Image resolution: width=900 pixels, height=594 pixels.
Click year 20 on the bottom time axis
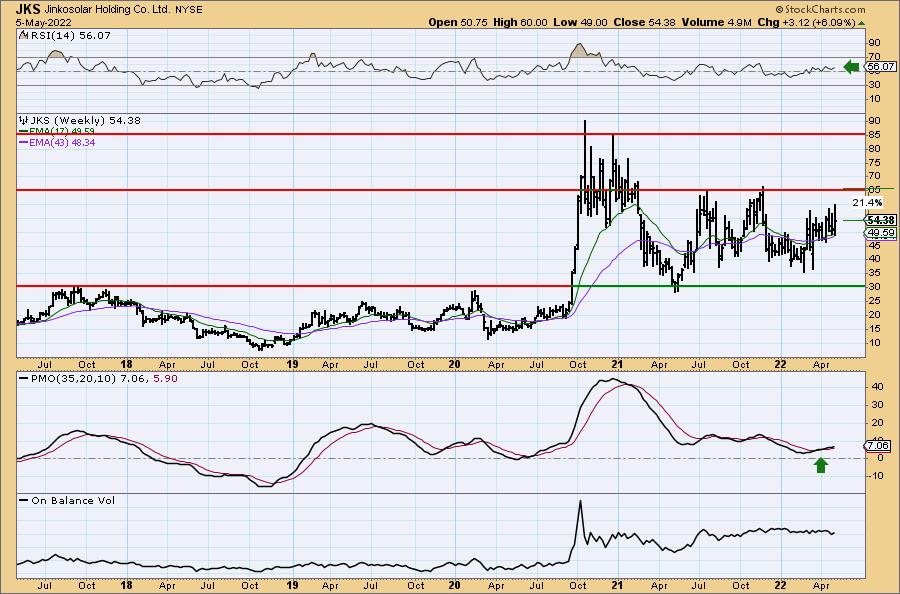[454, 585]
